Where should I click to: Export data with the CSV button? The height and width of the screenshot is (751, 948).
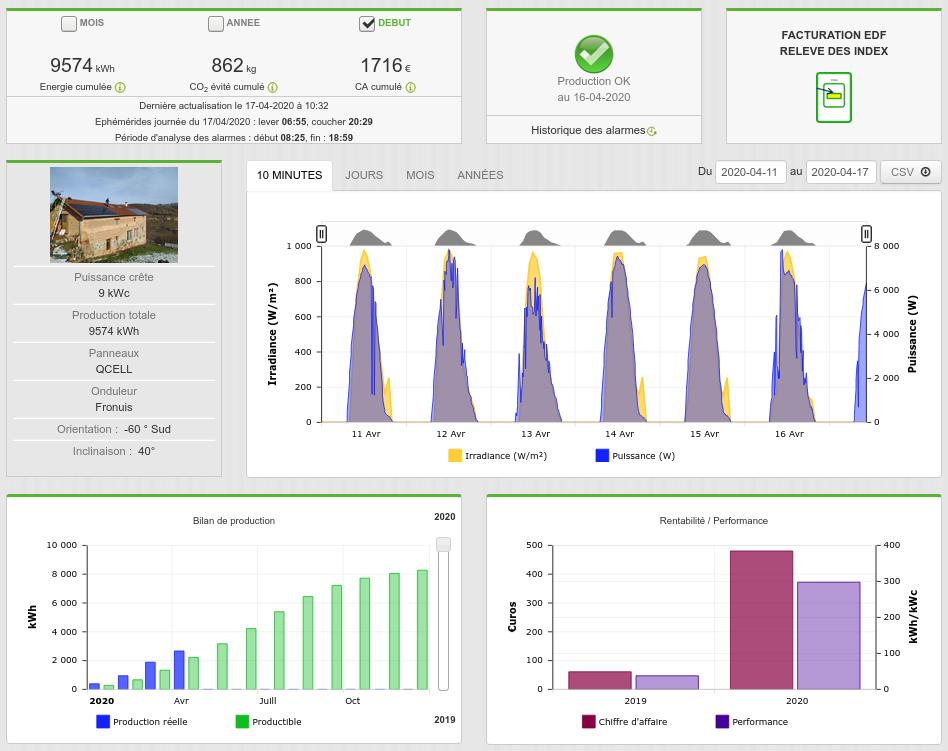tap(910, 172)
